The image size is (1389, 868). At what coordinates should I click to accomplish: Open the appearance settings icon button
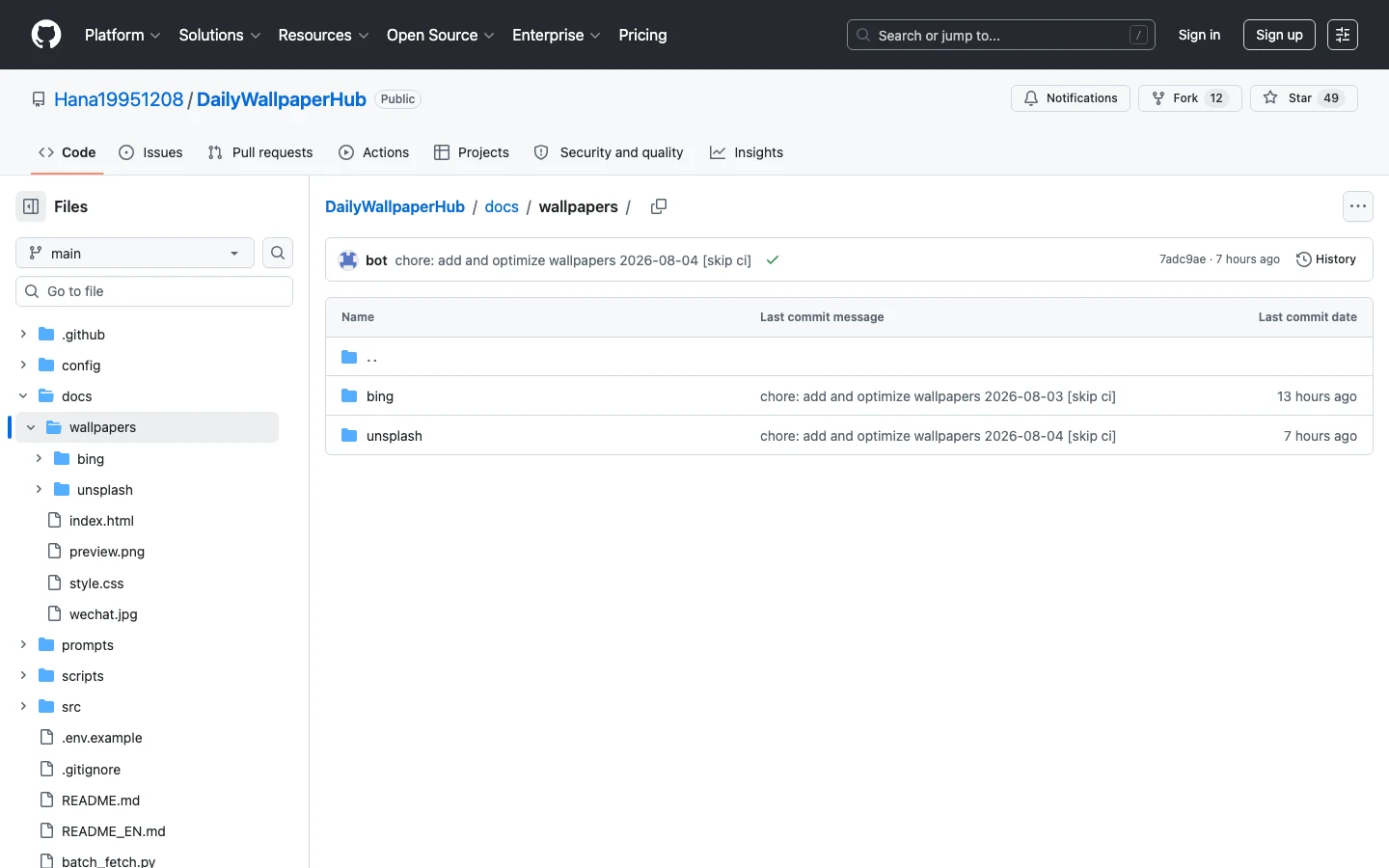point(1343,35)
